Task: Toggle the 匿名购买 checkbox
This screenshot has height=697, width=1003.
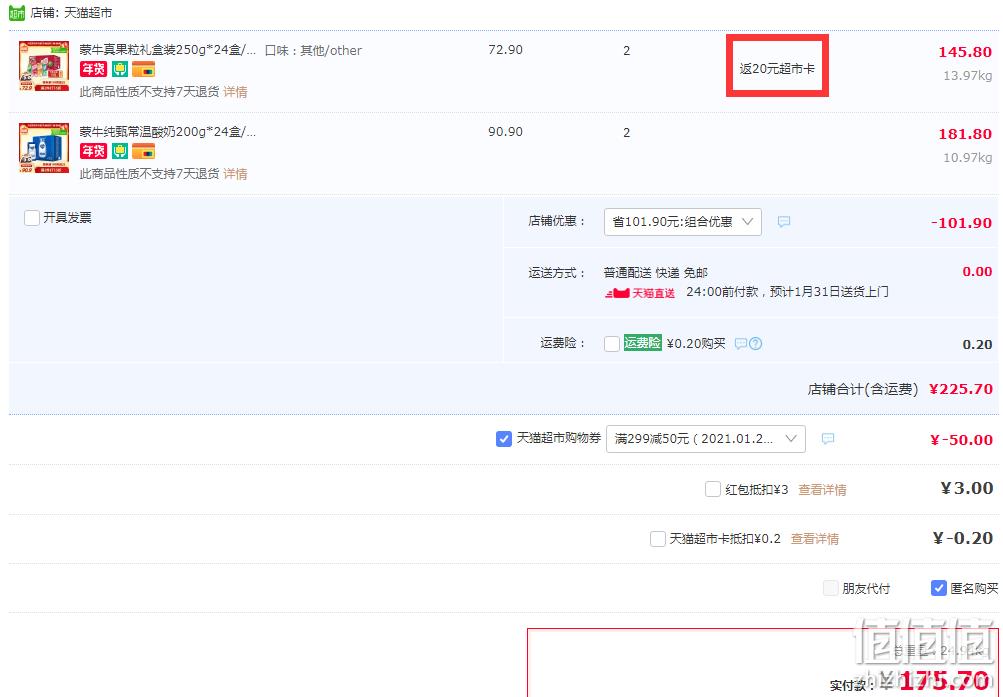Action: coord(938,588)
